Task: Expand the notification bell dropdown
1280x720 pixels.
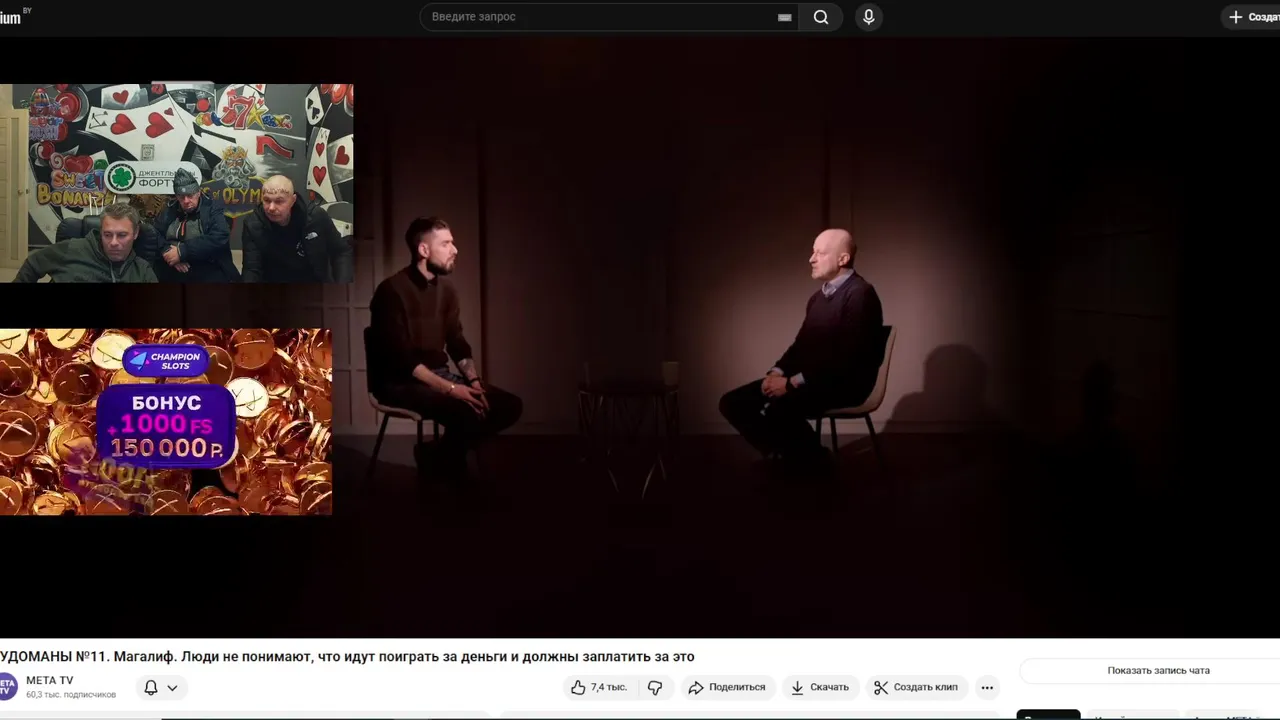Action: click(161, 688)
